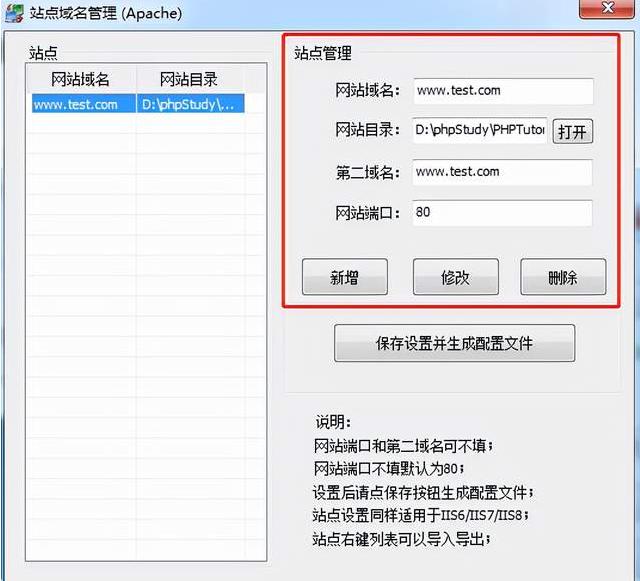The image size is (640, 581).
Task: Click the D:\phpStudy\... directory cell in the list
Action: [188, 104]
